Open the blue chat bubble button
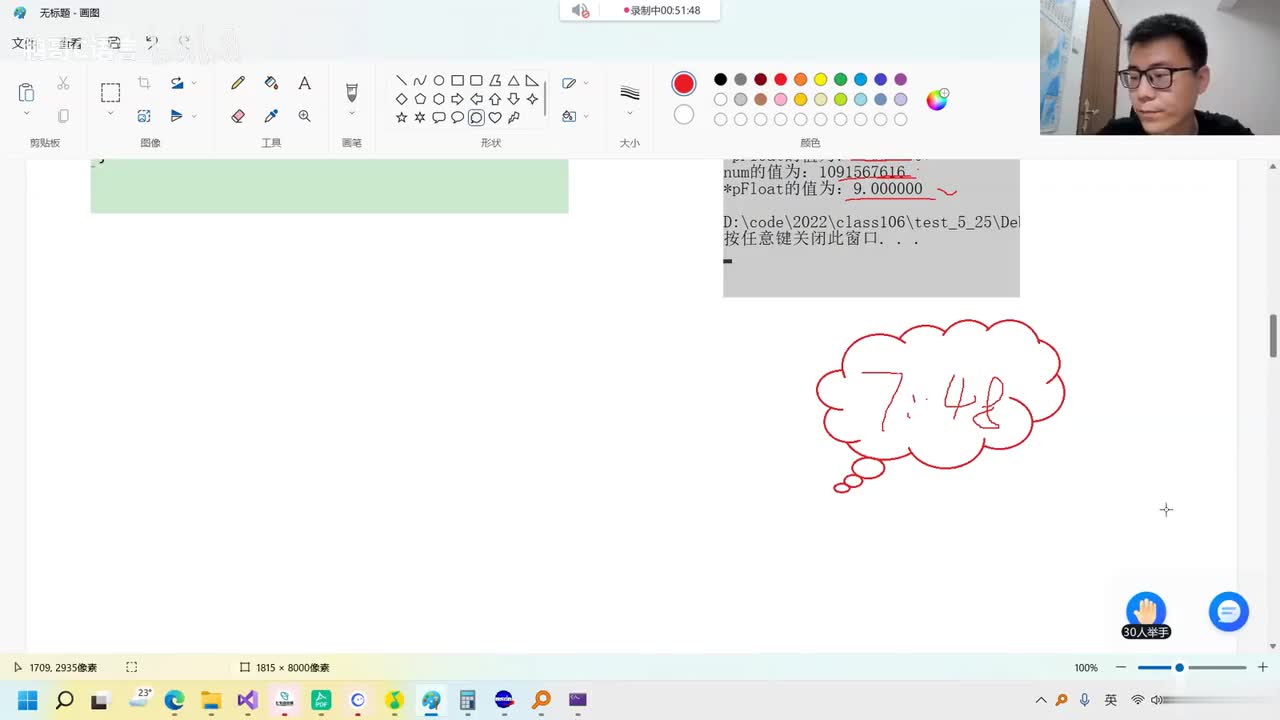Viewport: 1280px width, 720px height. pos(1228,611)
